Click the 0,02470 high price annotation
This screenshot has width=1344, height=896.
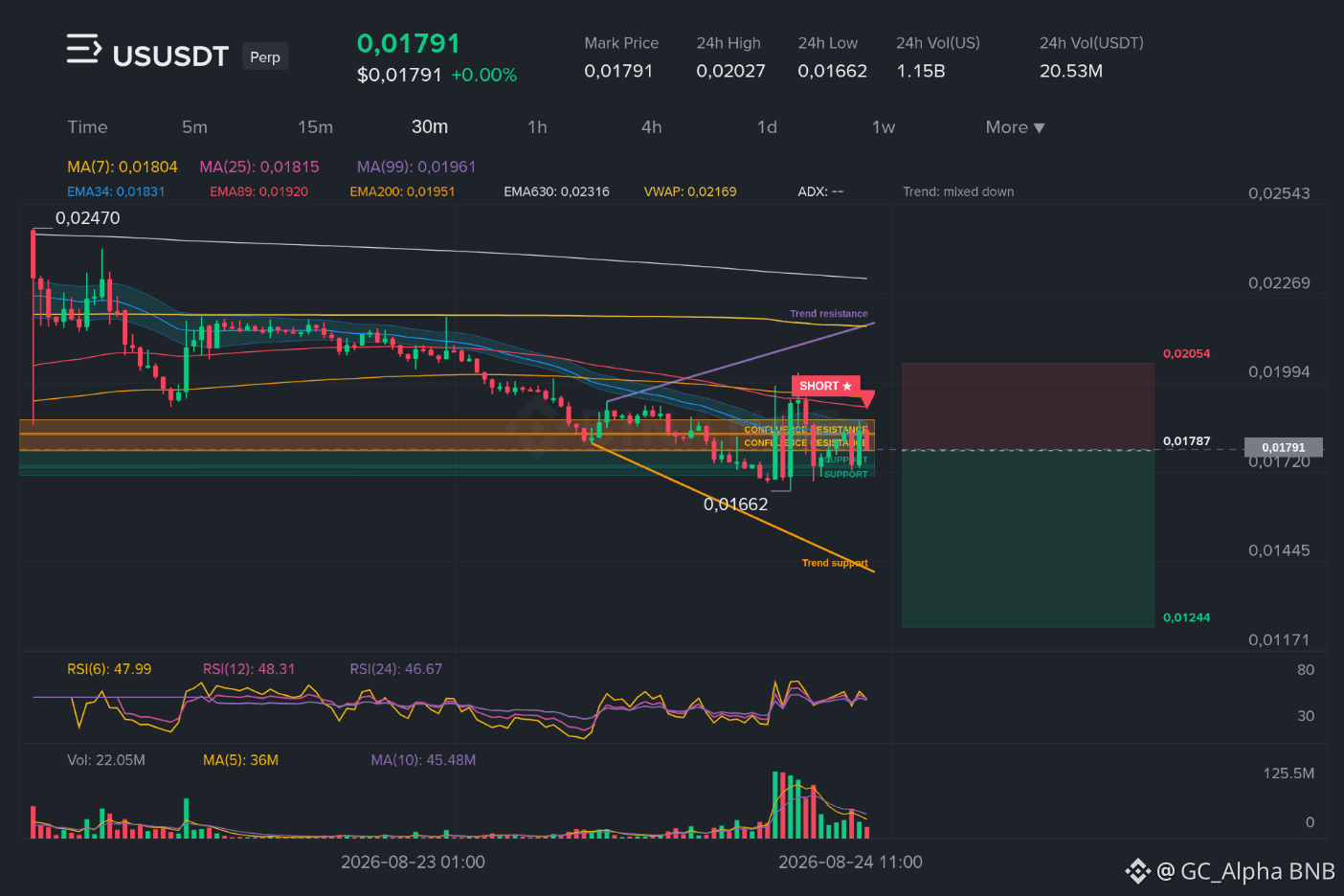tap(88, 218)
